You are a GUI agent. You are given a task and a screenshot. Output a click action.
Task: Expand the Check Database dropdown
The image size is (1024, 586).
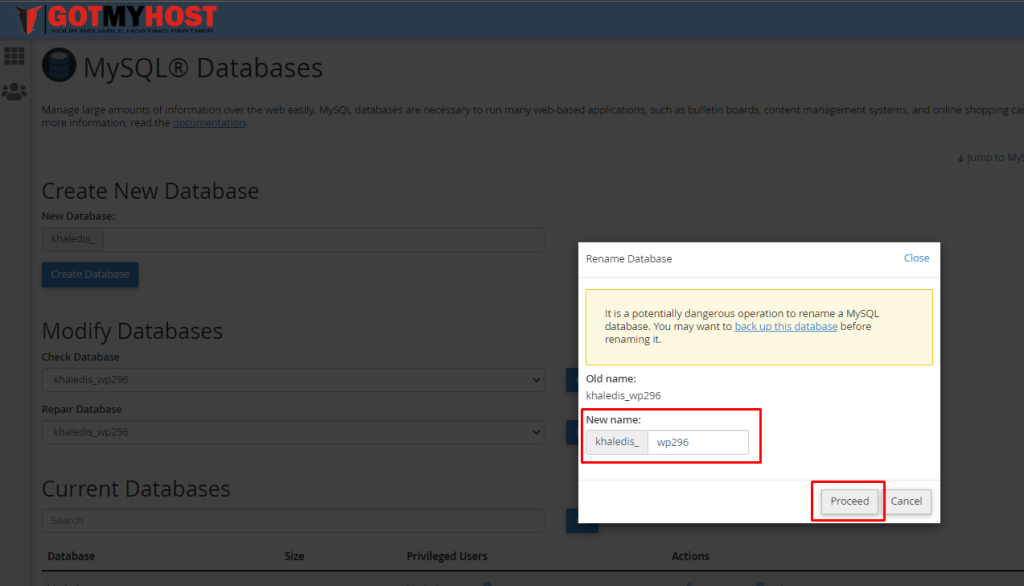tap(293, 380)
